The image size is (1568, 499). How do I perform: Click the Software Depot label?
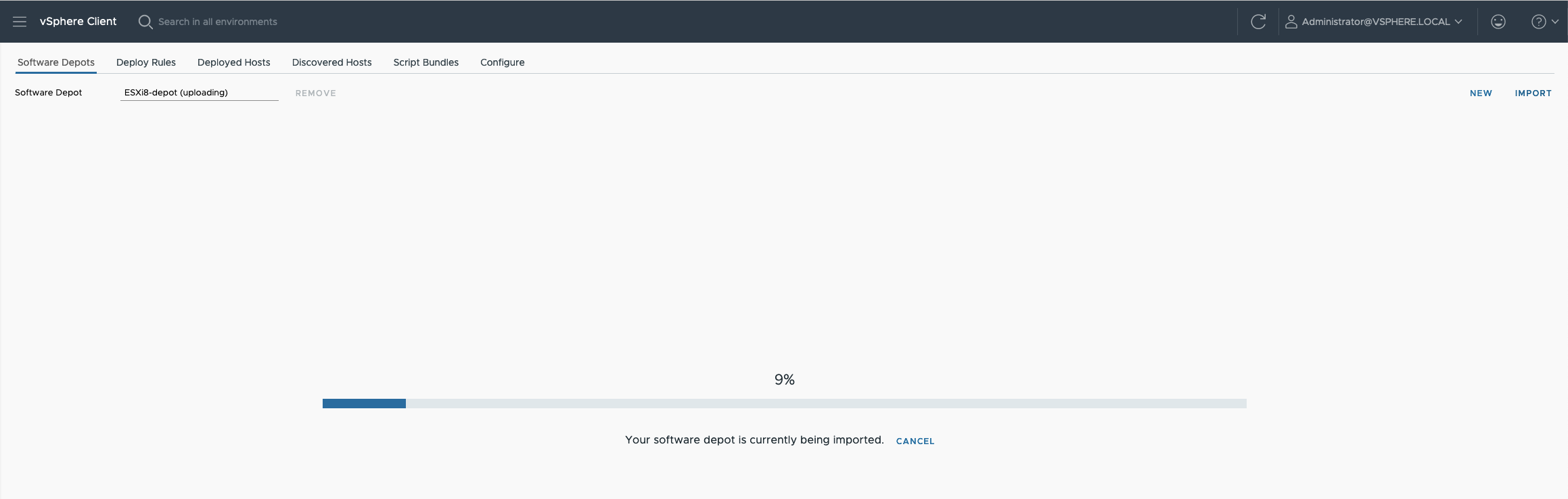point(49,93)
